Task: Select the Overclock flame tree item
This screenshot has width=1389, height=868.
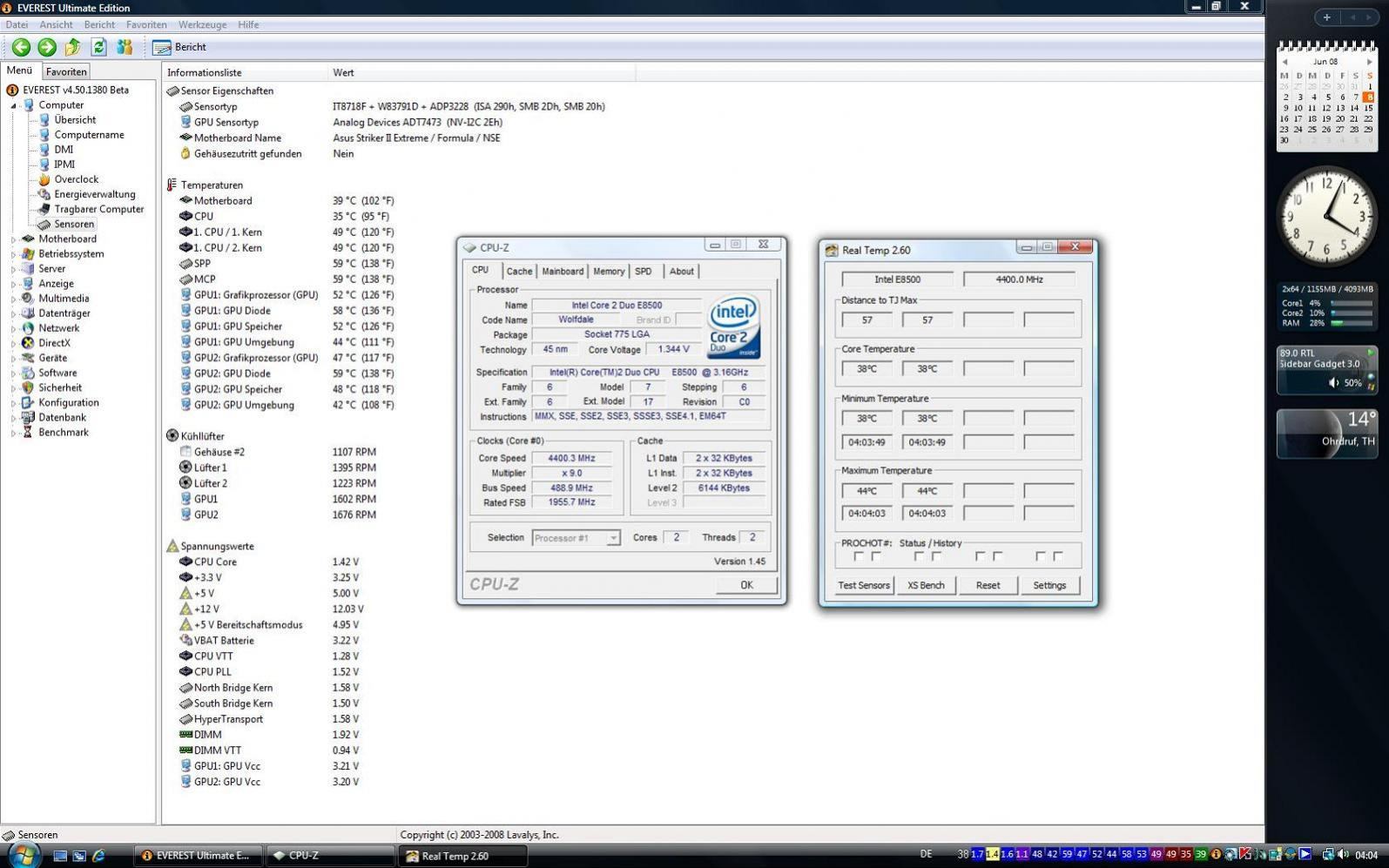Action: click(x=69, y=179)
